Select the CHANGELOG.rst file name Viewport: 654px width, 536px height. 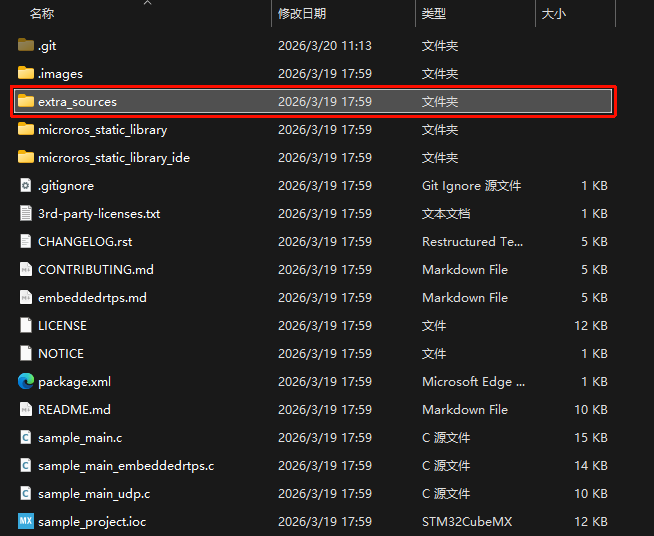click(85, 241)
